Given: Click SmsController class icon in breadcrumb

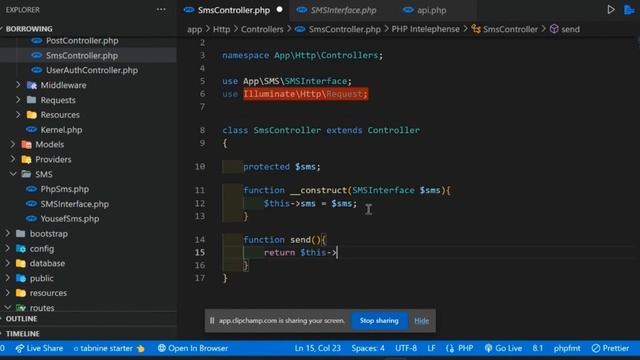Looking at the screenshot, I should point(476,29).
